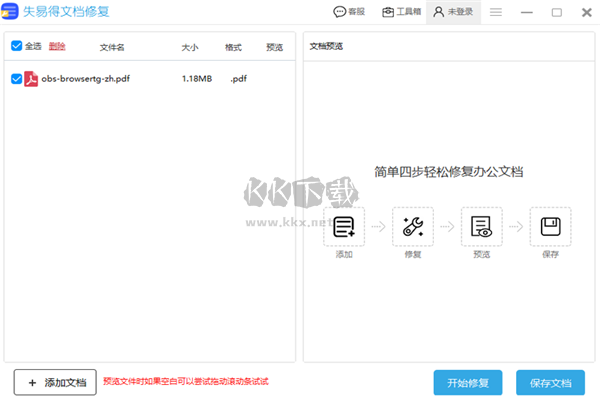Open the hamburger menu in title bar
Screen dimensions: 600x399
tap(496, 12)
